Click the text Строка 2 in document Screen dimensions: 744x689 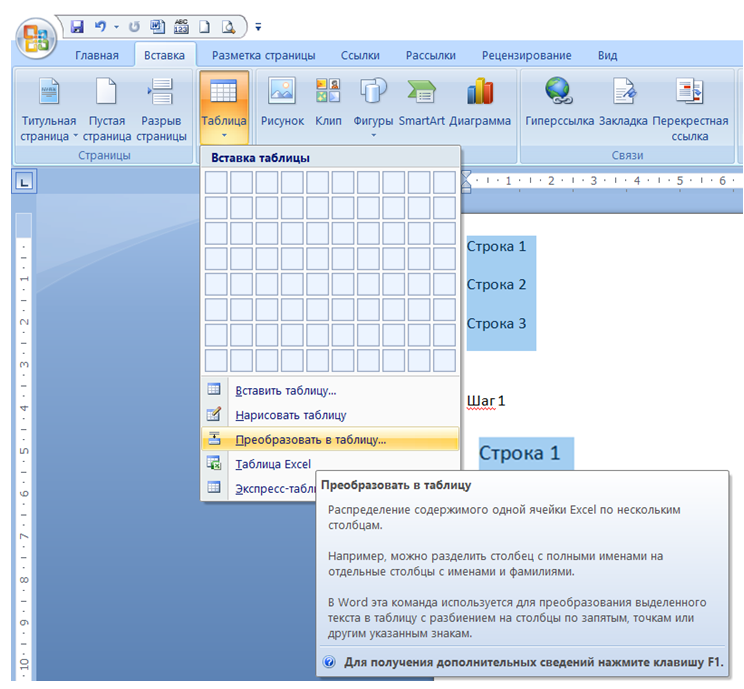(496, 285)
